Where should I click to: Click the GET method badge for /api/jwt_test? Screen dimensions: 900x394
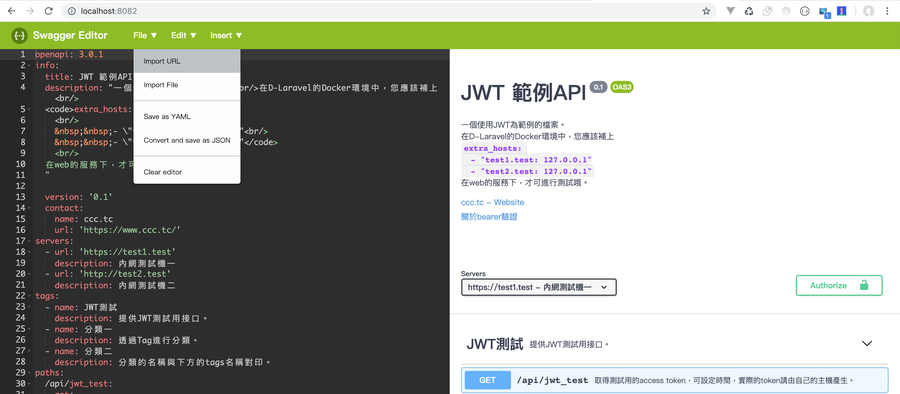(487, 380)
